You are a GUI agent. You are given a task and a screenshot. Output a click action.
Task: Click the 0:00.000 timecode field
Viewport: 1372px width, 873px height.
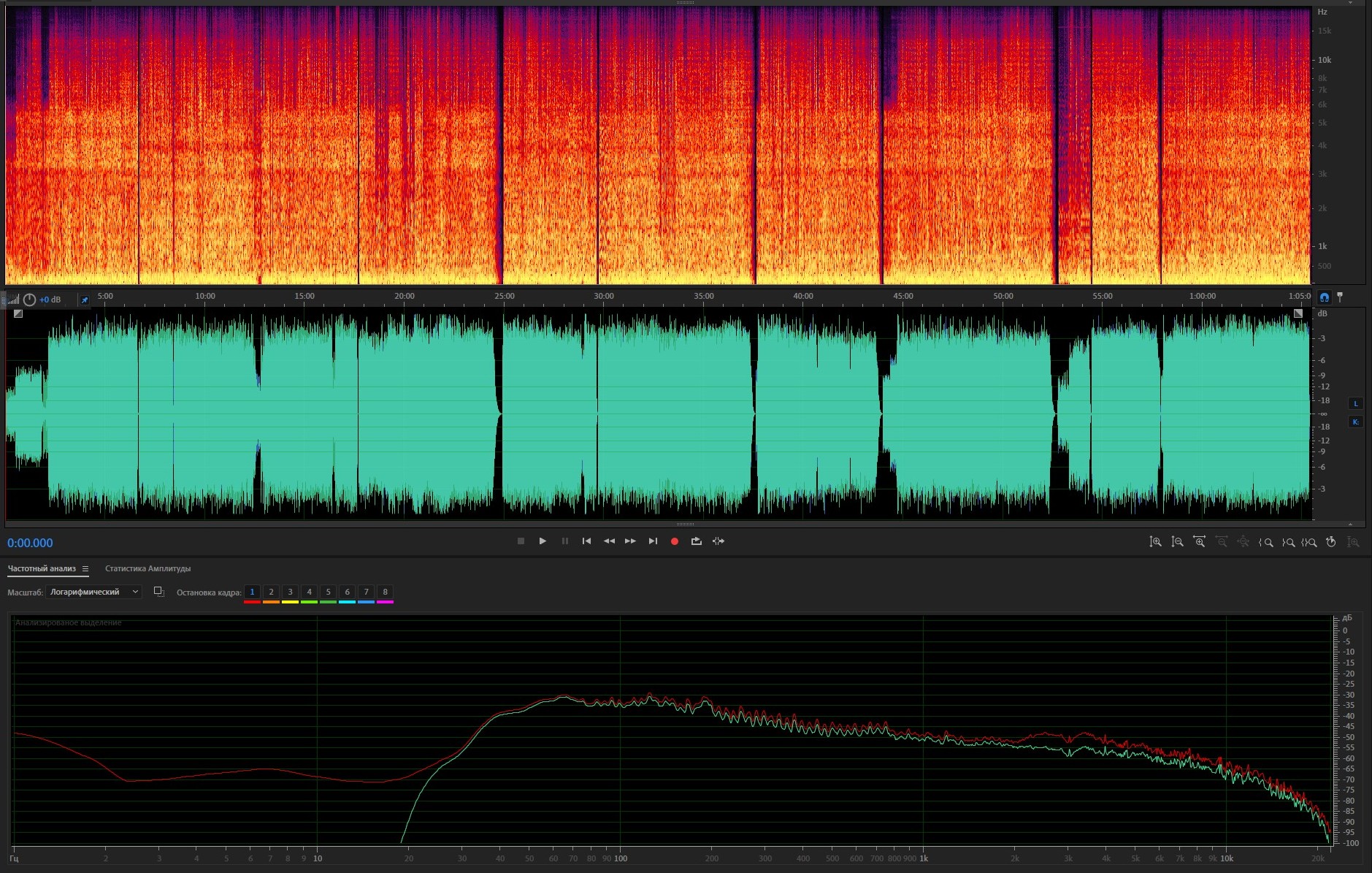click(30, 543)
